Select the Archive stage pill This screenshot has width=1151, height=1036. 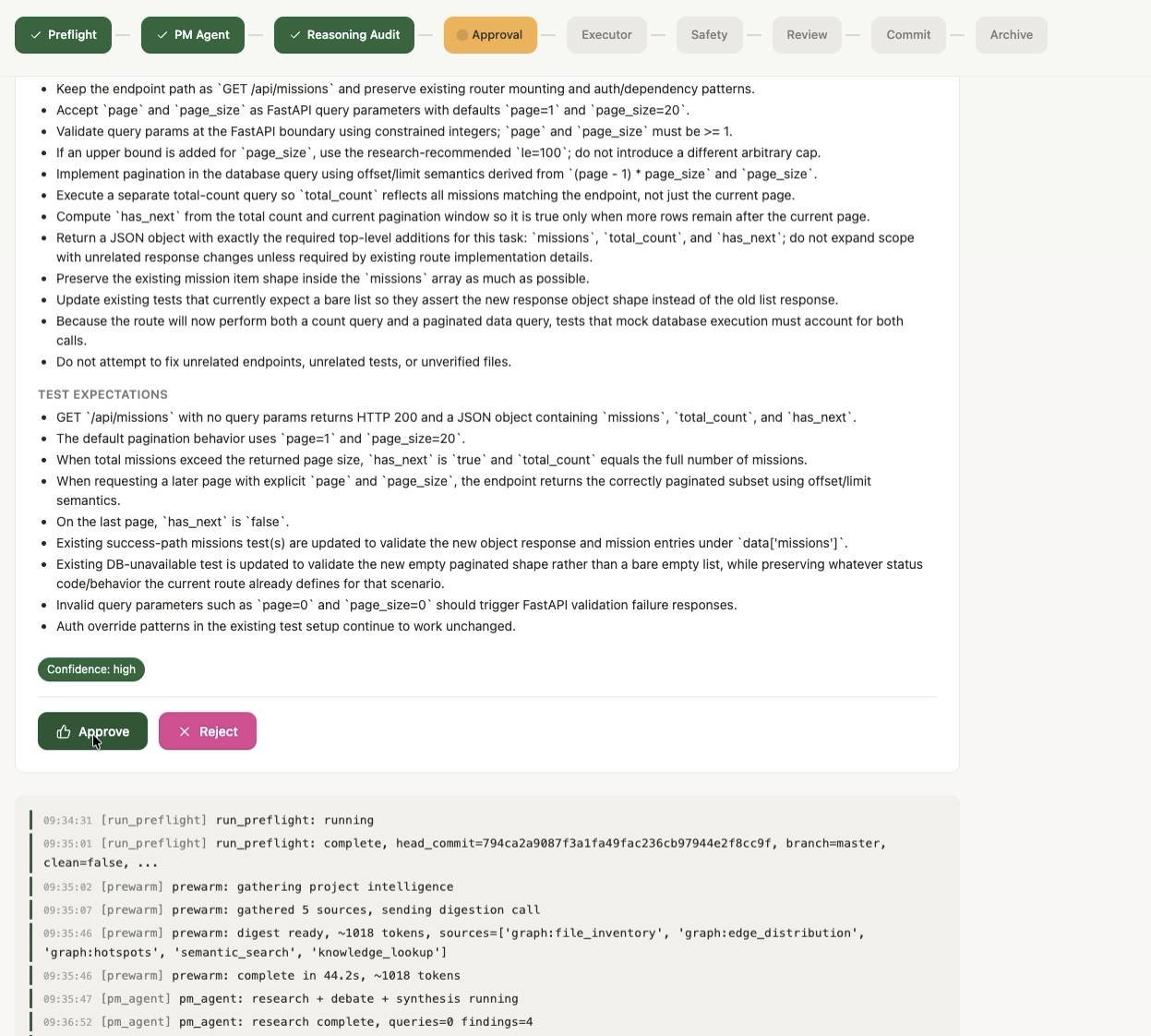coord(1011,35)
